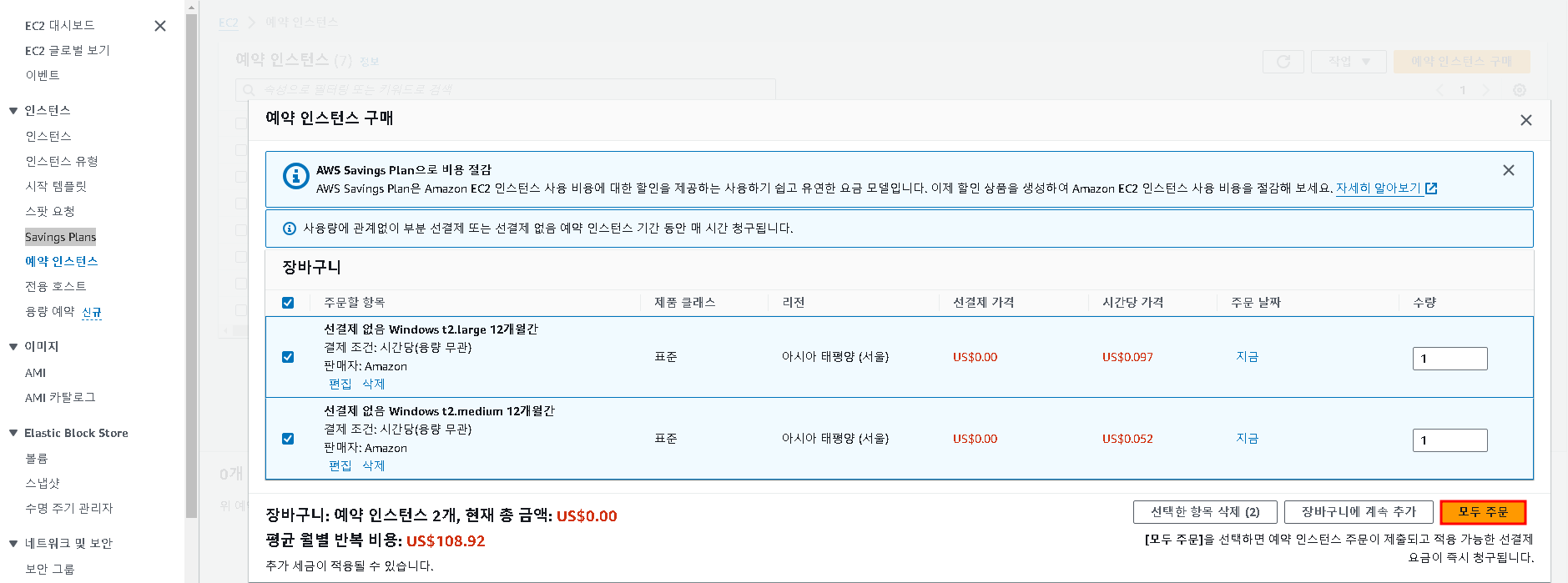Open AMI 카탈로그 in sidebar
The width and height of the screenshot is (1568, 583).
60,399
